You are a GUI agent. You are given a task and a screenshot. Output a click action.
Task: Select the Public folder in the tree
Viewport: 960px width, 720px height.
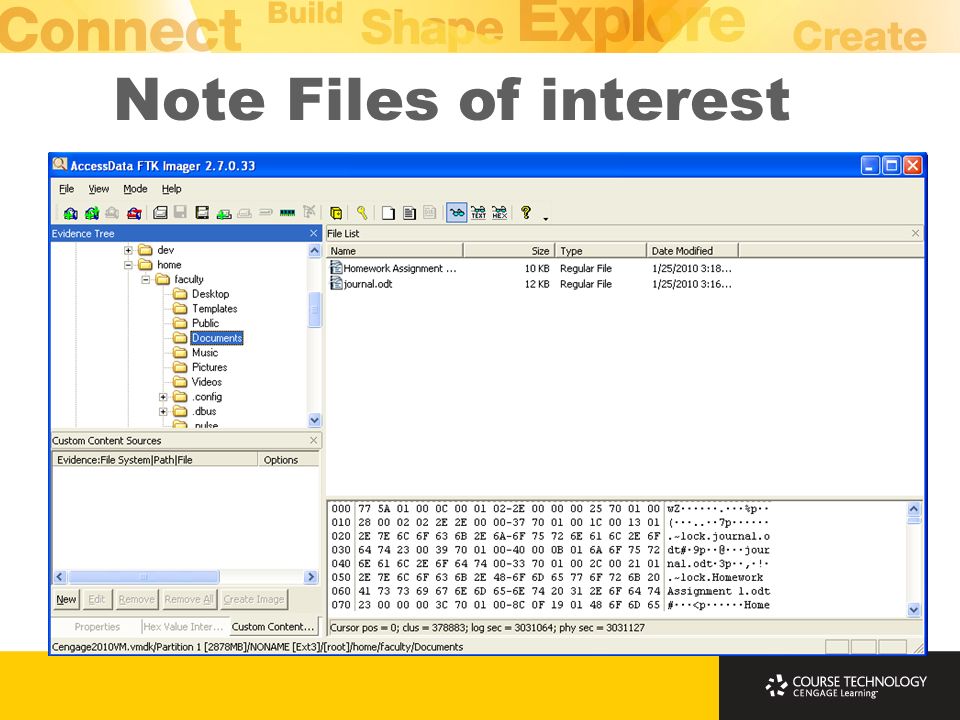(205, 323)
